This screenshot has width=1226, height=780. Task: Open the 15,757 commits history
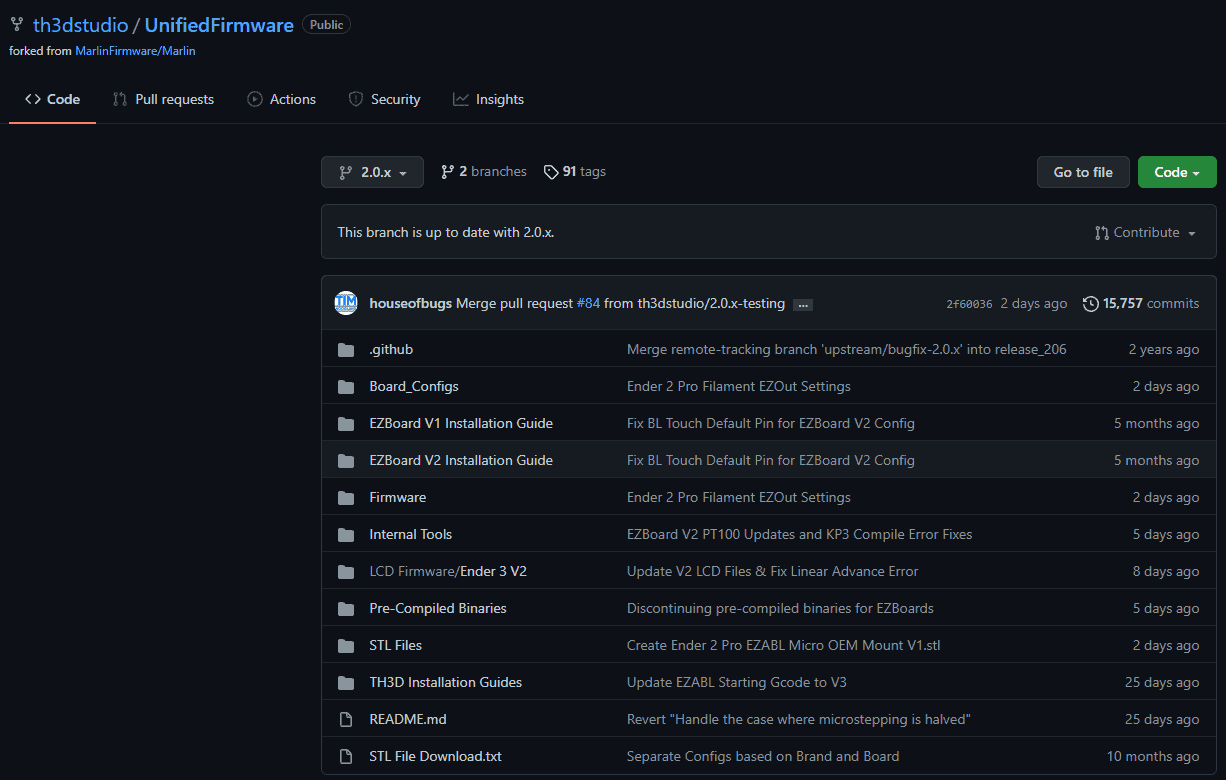(1141, 303)
